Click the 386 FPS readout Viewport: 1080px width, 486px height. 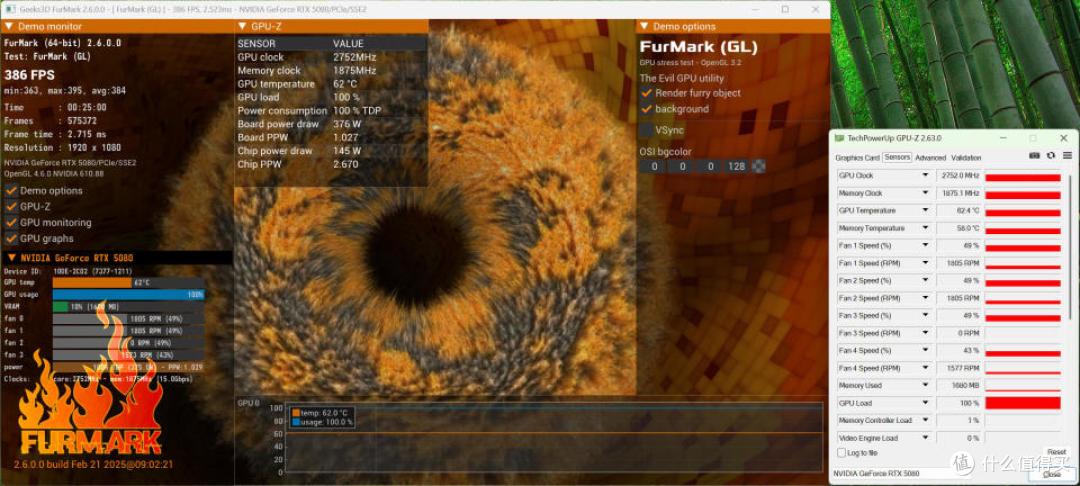click(29, 75)
